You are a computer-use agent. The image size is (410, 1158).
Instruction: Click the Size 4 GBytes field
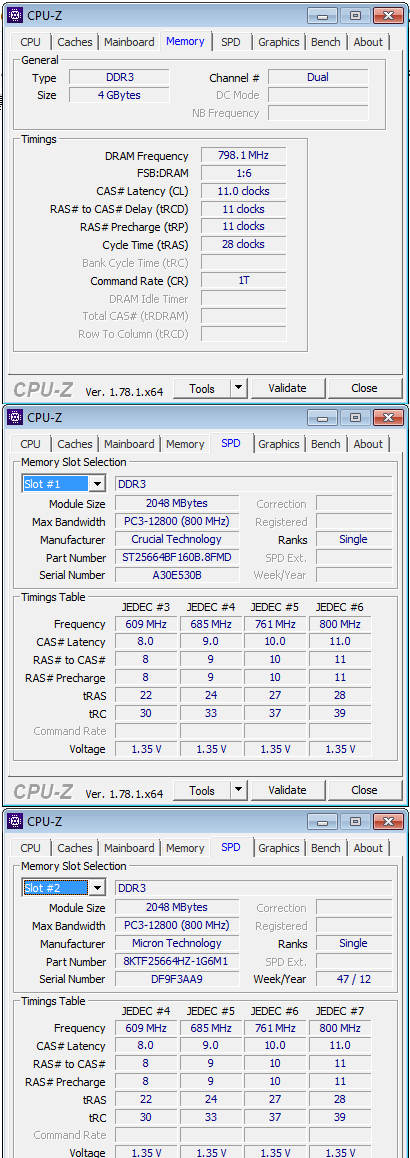119,95
